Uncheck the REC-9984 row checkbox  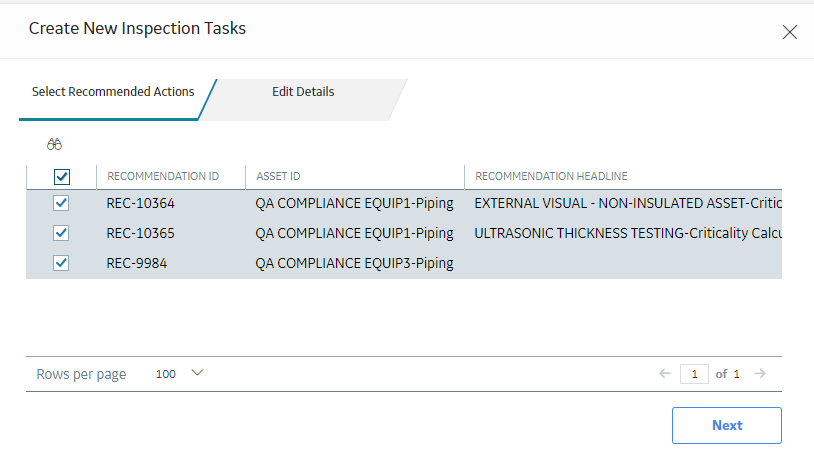pyautogui.click(x=61, y=263)
